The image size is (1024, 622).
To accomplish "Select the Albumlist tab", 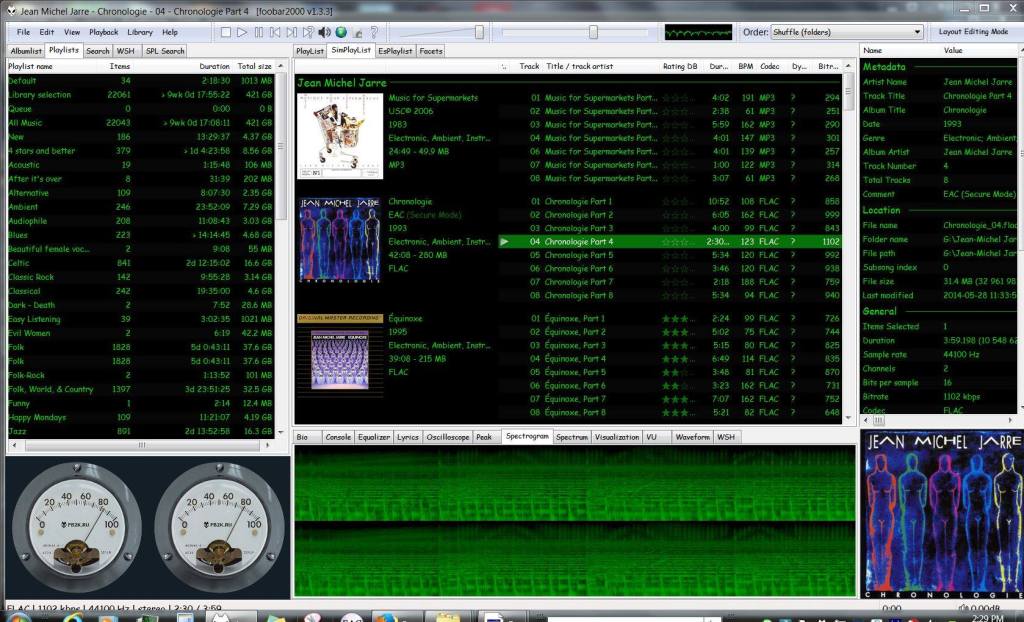I will point(25,50).
